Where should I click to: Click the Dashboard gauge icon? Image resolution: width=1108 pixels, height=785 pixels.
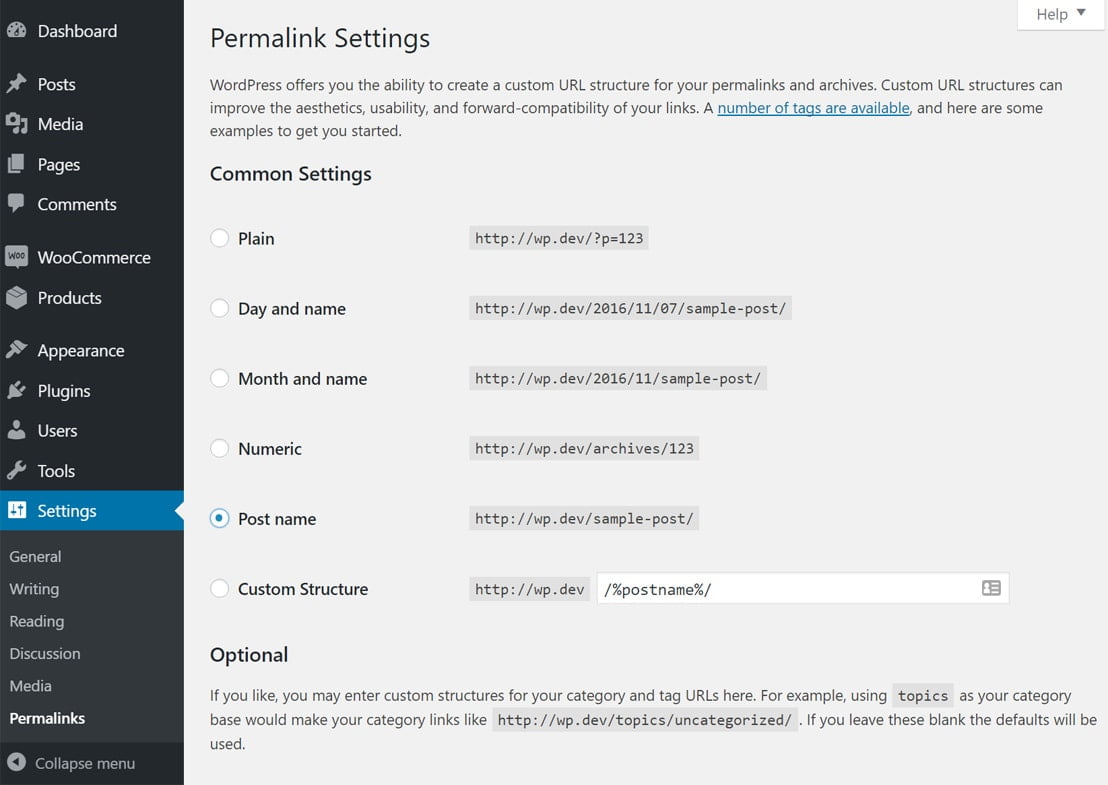coord(16,31)
